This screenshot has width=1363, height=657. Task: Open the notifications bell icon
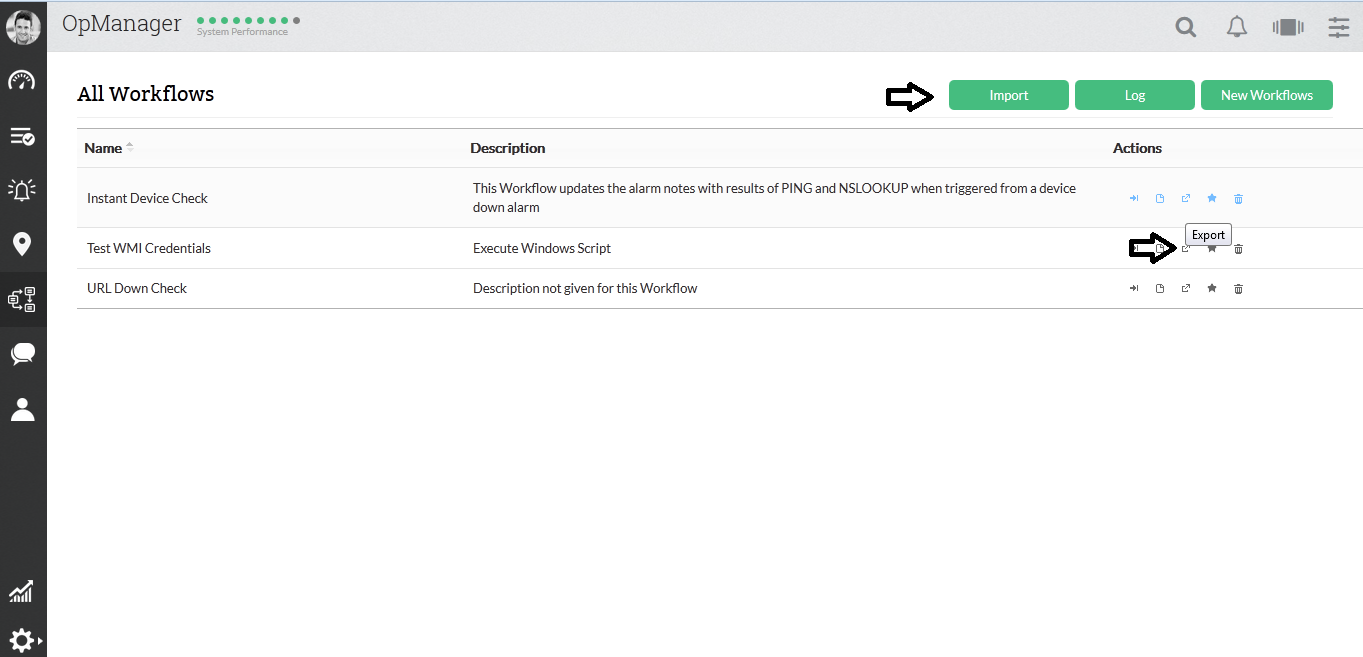[x=1237, y=28]
